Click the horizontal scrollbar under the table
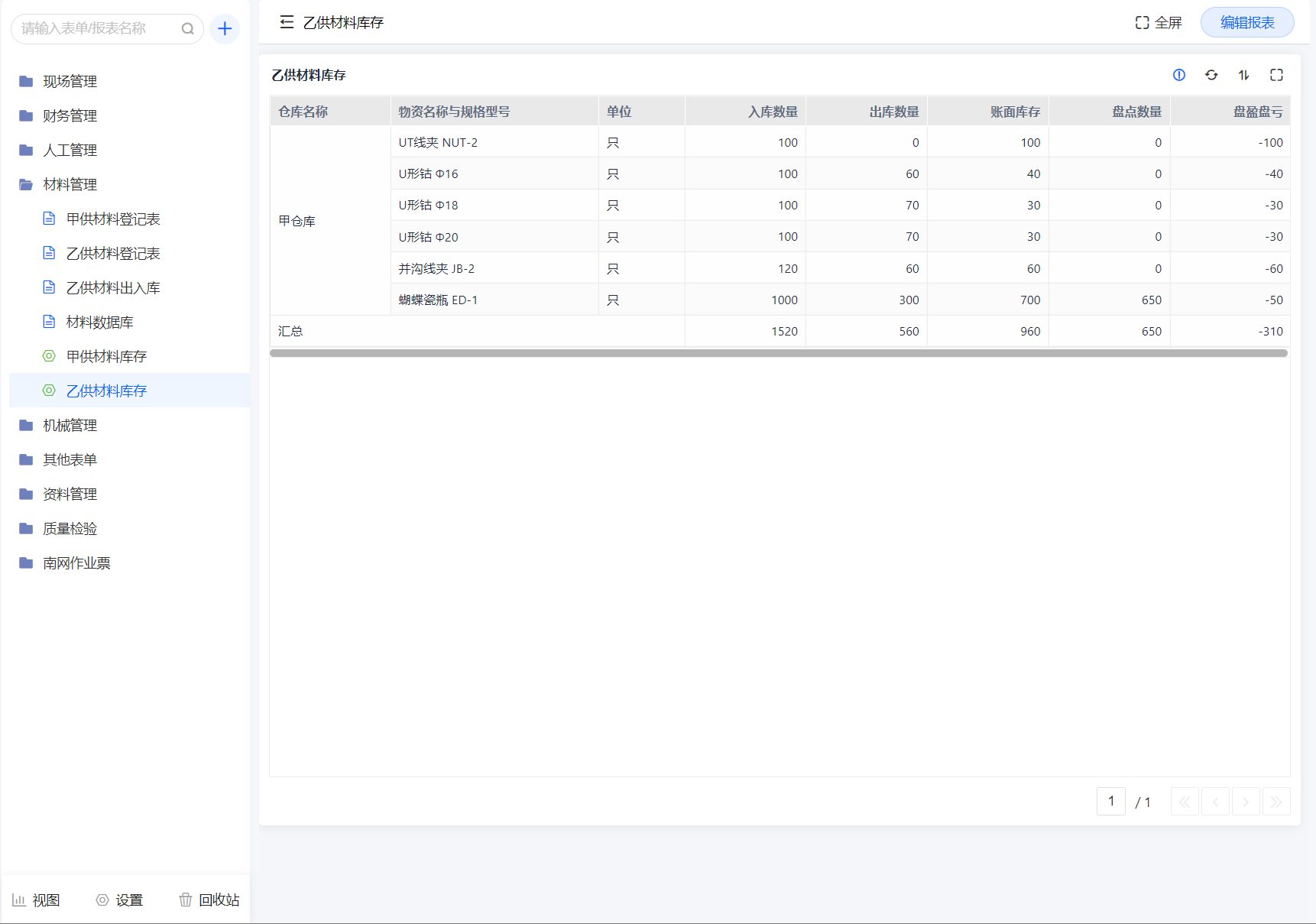Viewport: 1316px width, 924px height. (778, 353)
